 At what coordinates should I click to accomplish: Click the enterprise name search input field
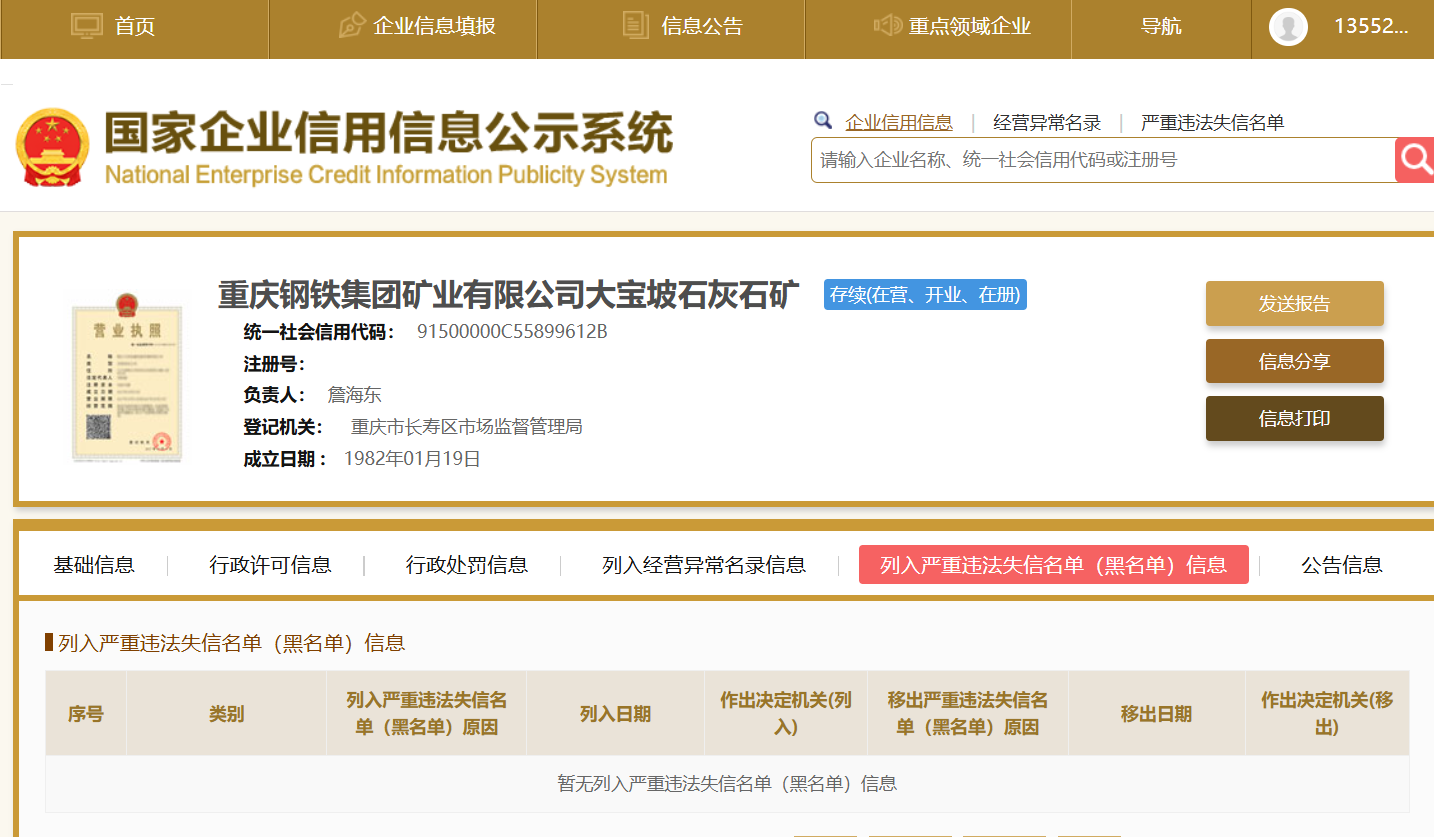tap(1102, 160)
